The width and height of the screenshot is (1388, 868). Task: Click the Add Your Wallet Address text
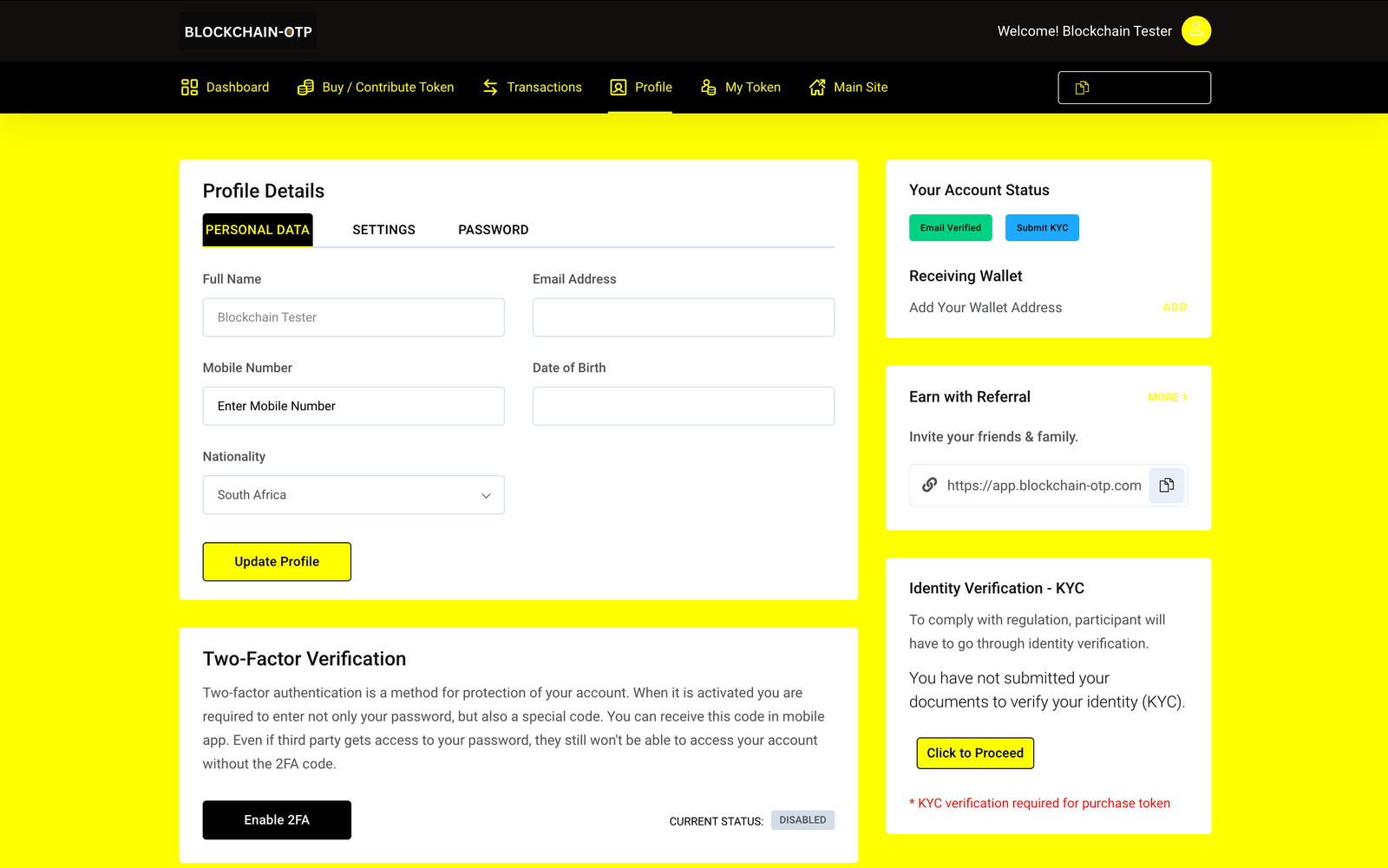point(985,308)
